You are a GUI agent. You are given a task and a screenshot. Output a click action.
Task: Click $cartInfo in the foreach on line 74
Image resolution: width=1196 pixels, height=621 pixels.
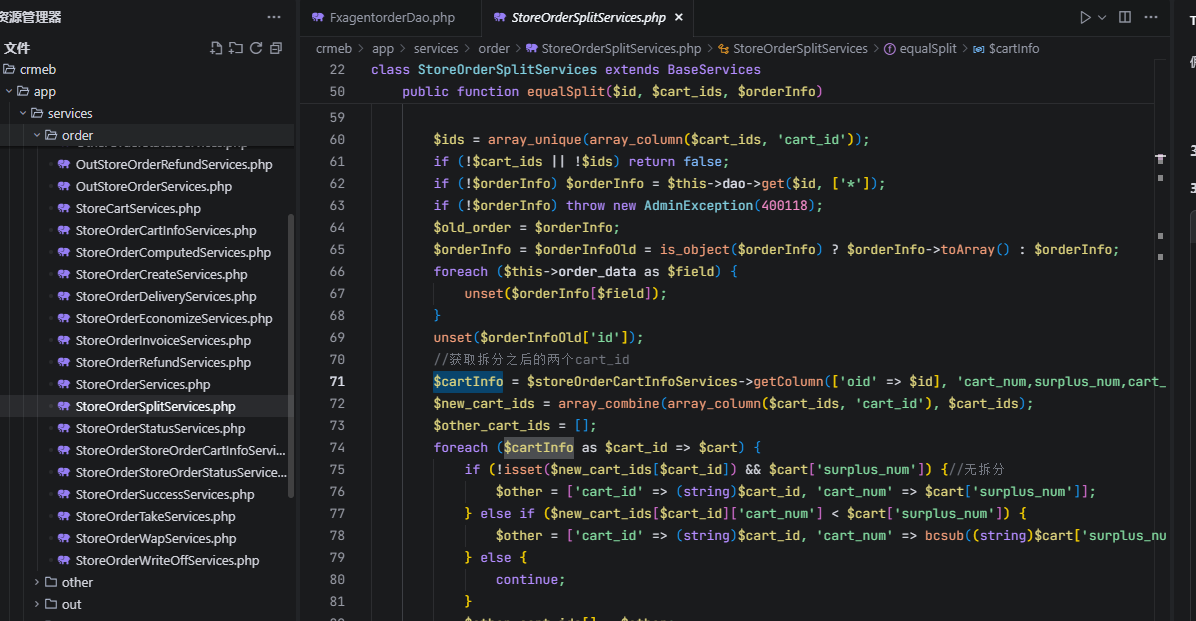(539, 448)
